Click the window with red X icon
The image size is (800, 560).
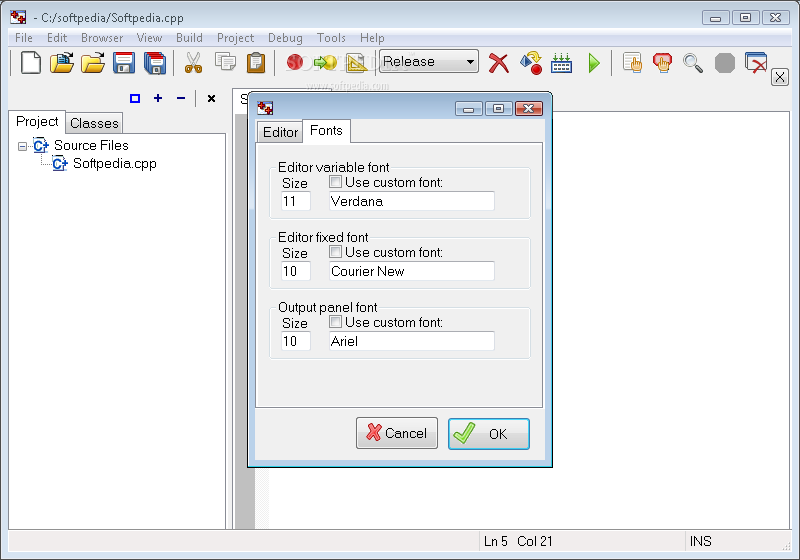point(756,63)
